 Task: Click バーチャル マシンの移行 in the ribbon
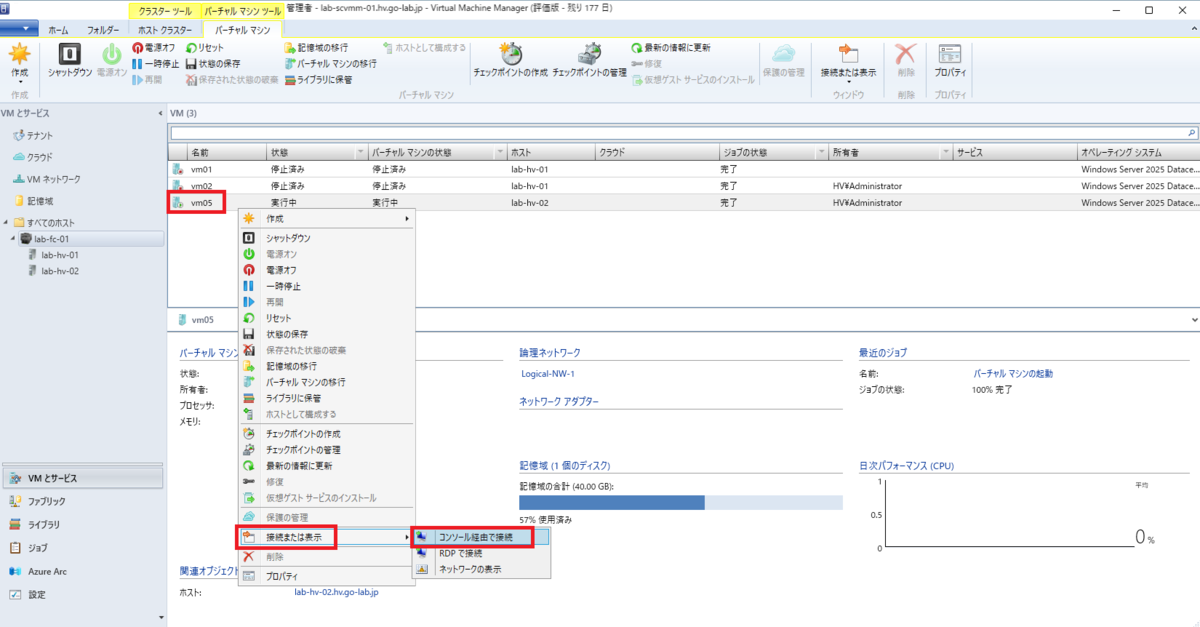[330, 63]
